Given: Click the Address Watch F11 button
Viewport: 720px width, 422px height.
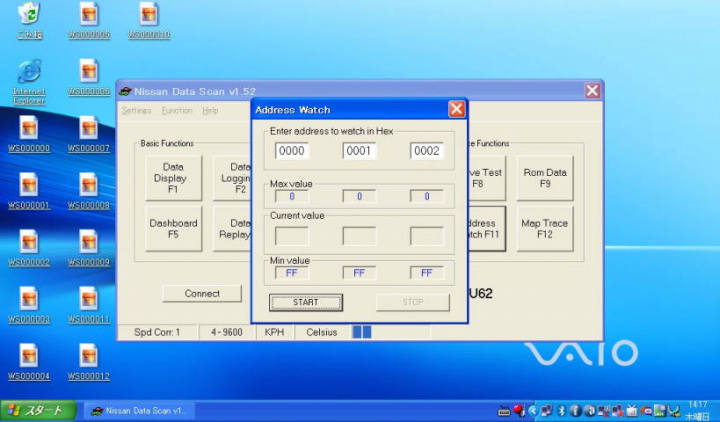Looking at the screenshot, I should click(x=486, y=228).
